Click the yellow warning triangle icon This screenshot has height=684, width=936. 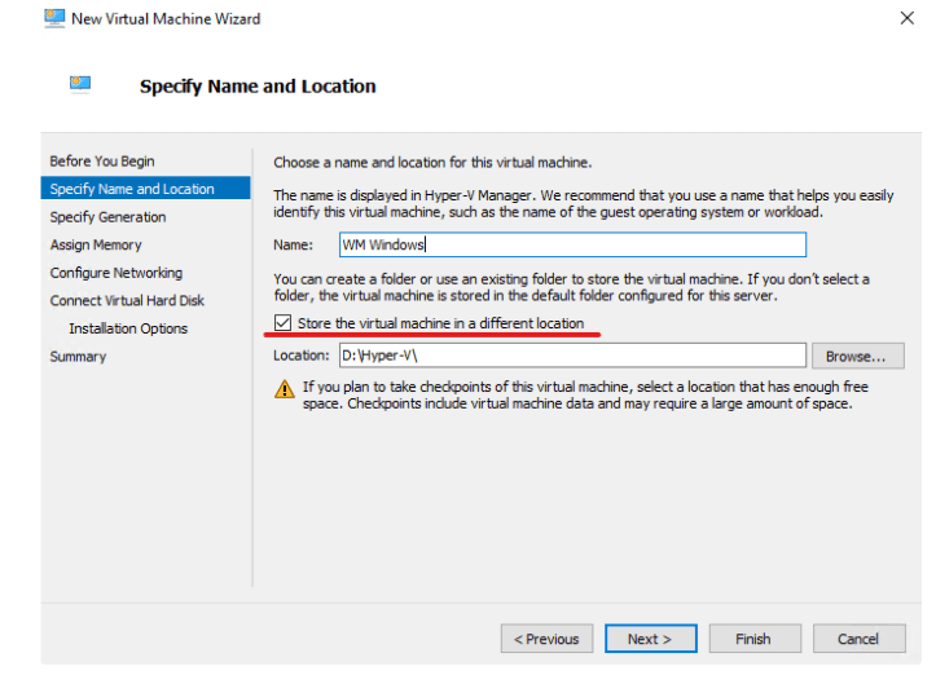[285, 388]
